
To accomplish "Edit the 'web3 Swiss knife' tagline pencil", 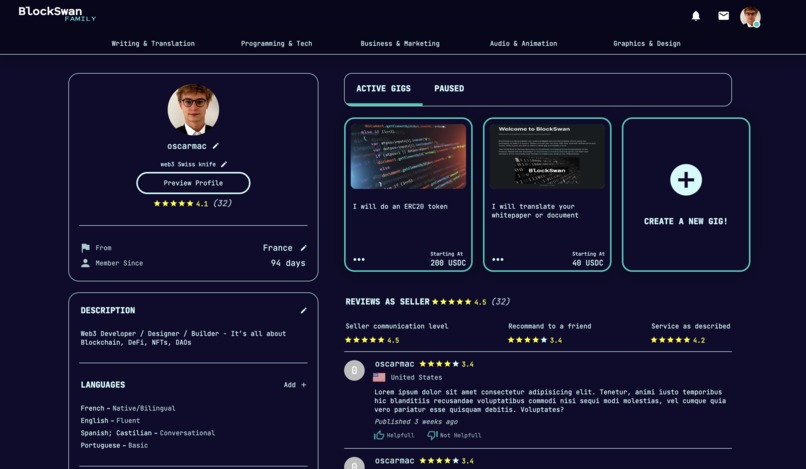I will 224,165.
